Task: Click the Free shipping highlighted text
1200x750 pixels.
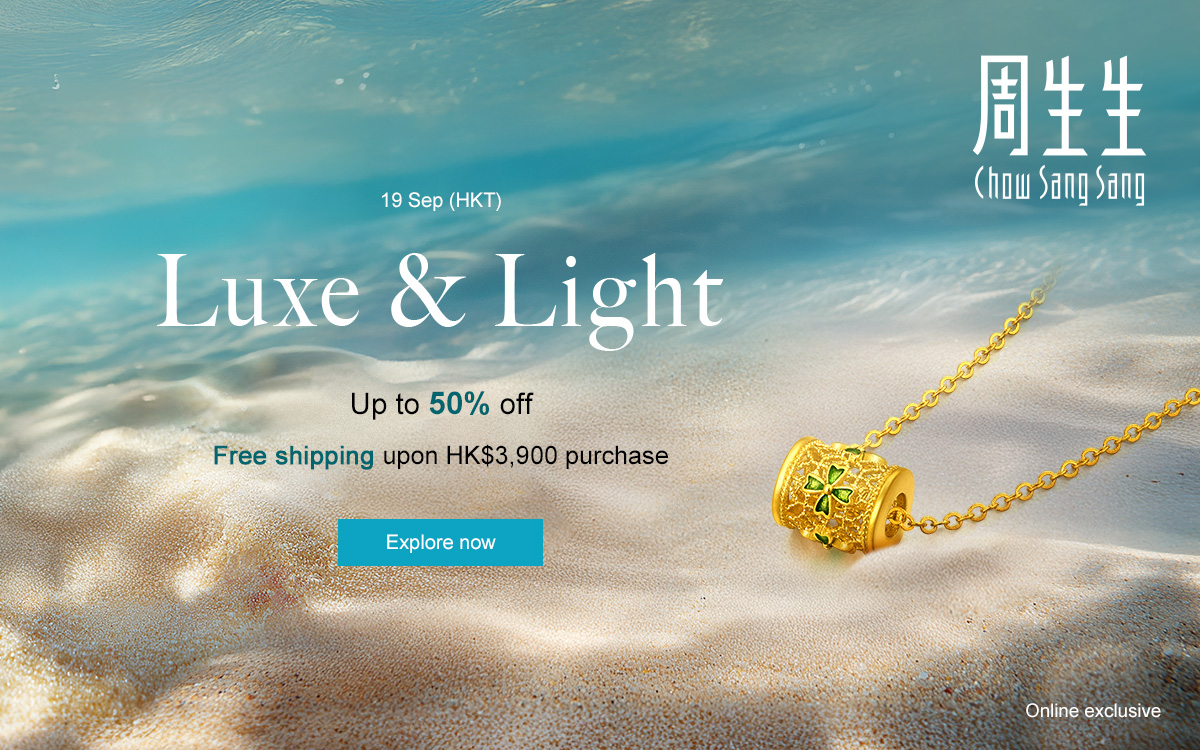Action: coord(294,456)
